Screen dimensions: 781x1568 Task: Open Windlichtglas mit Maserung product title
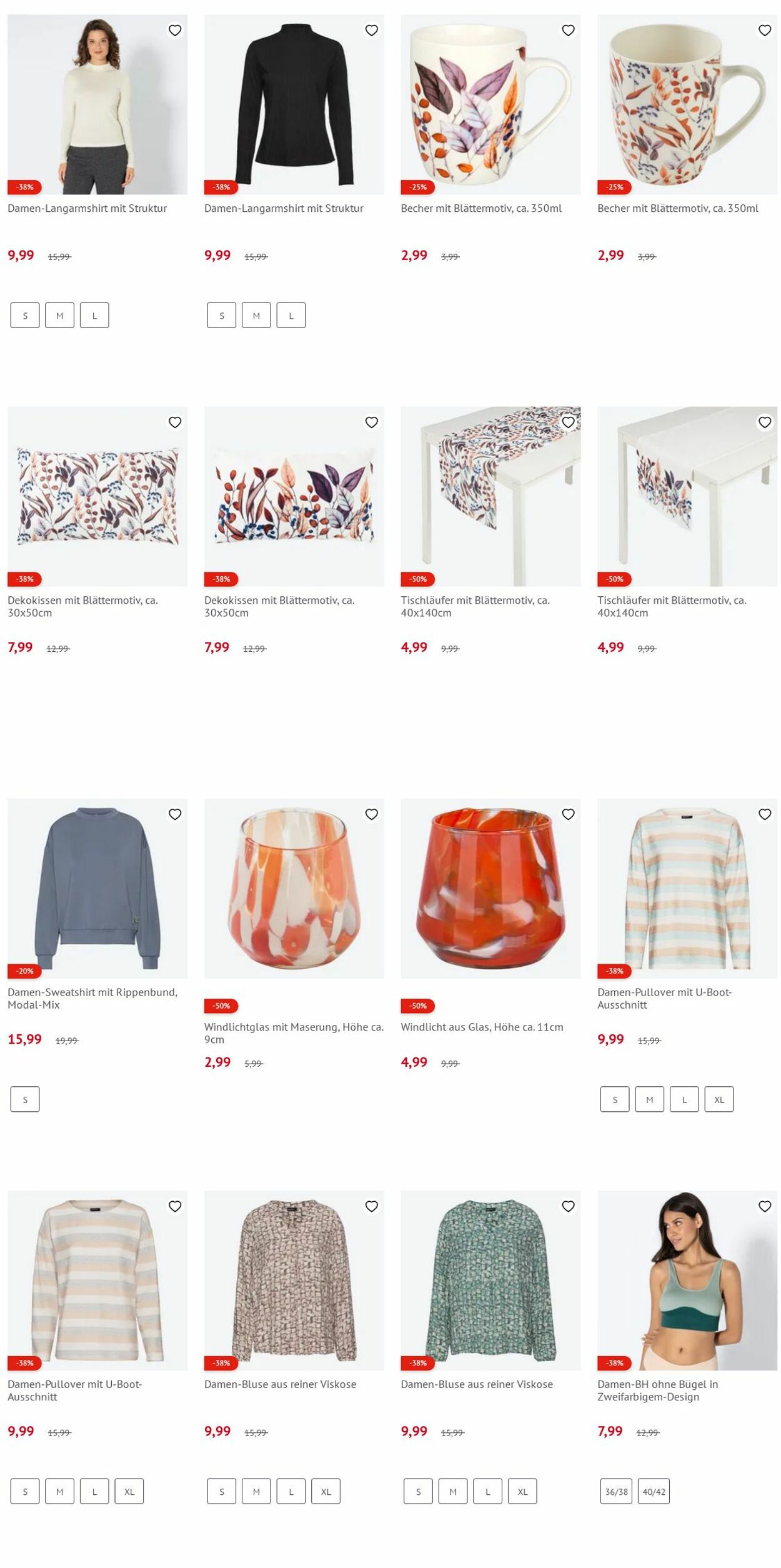(294, 1033)
